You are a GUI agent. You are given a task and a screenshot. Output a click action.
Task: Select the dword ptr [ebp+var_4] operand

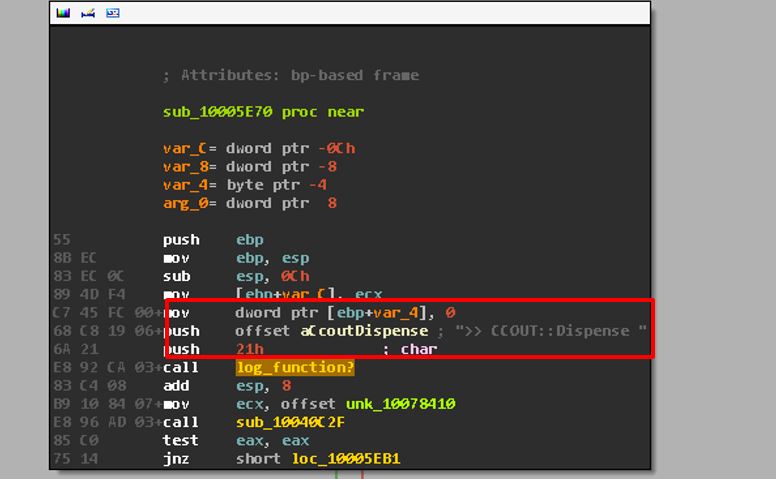click(331, 313)
